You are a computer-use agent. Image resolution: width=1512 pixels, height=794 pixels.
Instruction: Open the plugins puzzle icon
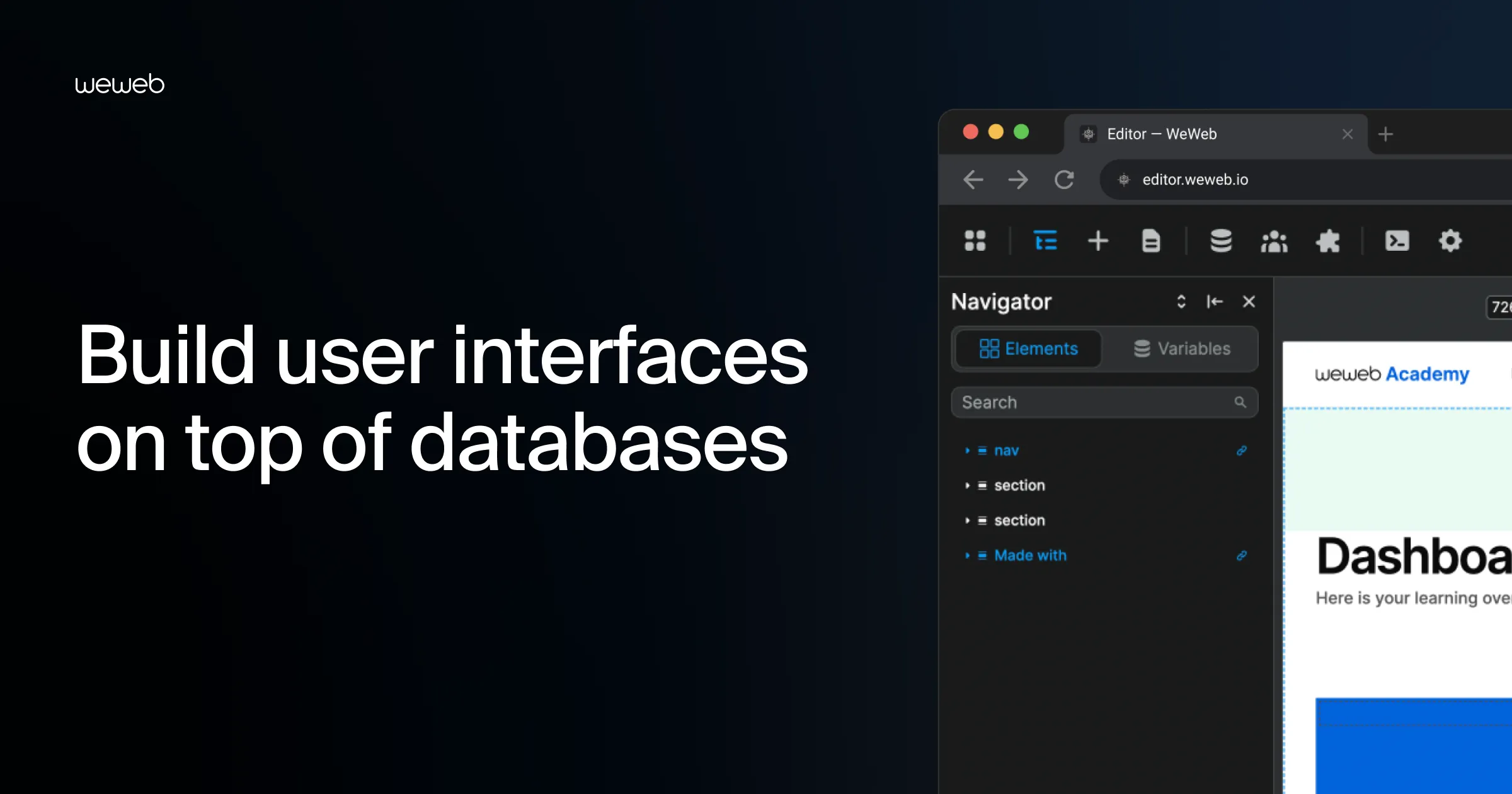pos(1327,241)
